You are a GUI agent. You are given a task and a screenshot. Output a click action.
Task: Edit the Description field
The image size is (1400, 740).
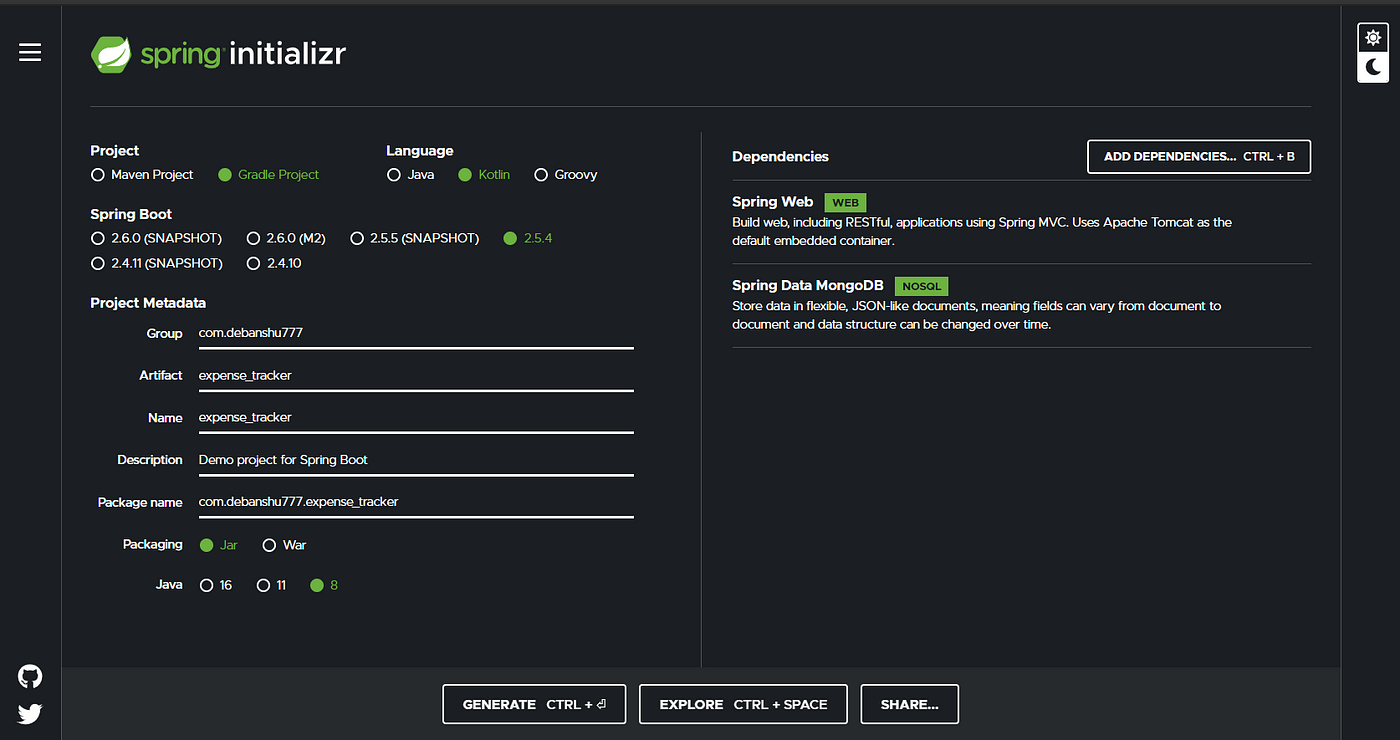click(416, 460)
